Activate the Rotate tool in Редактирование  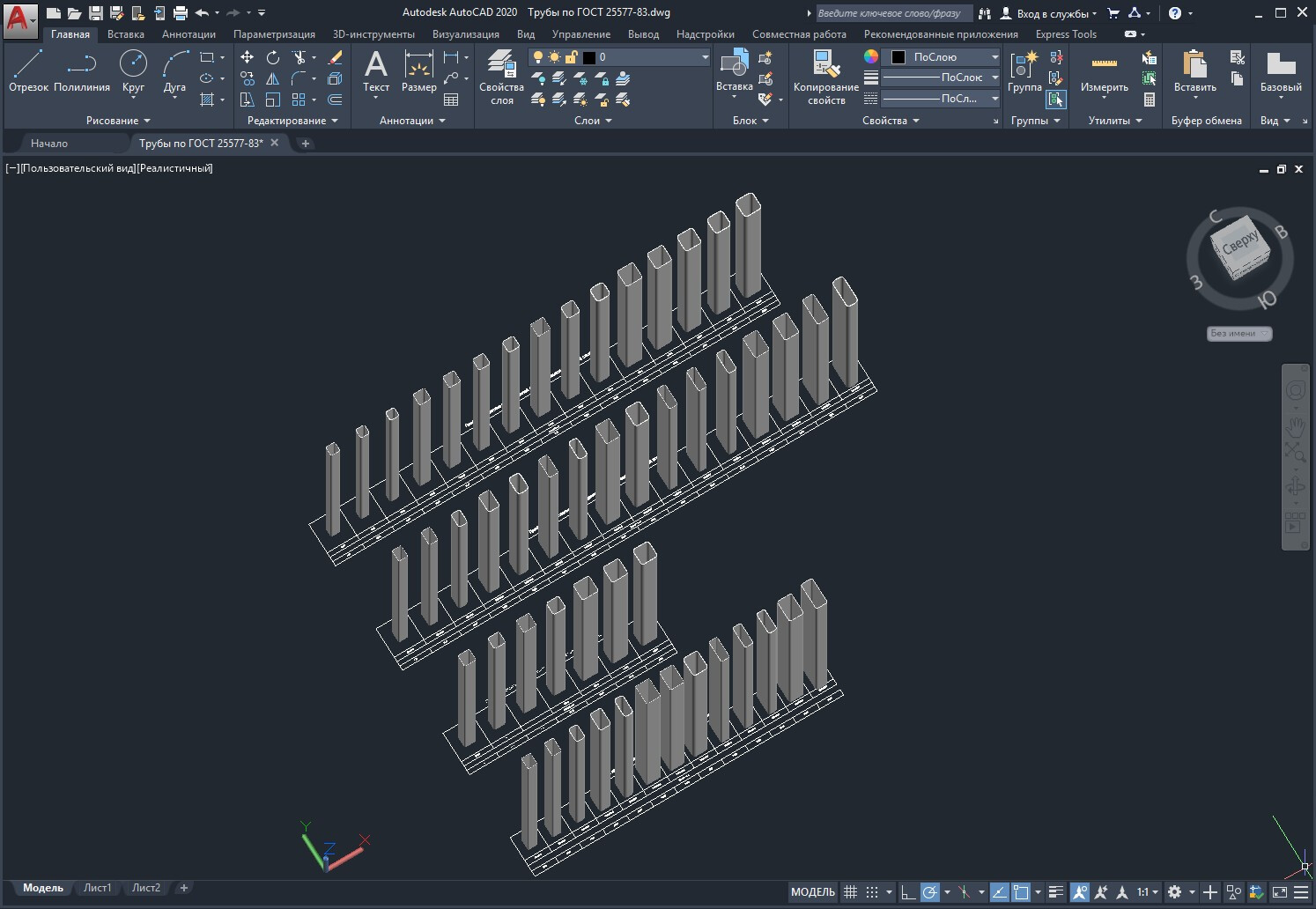click(x=273, y=57)
